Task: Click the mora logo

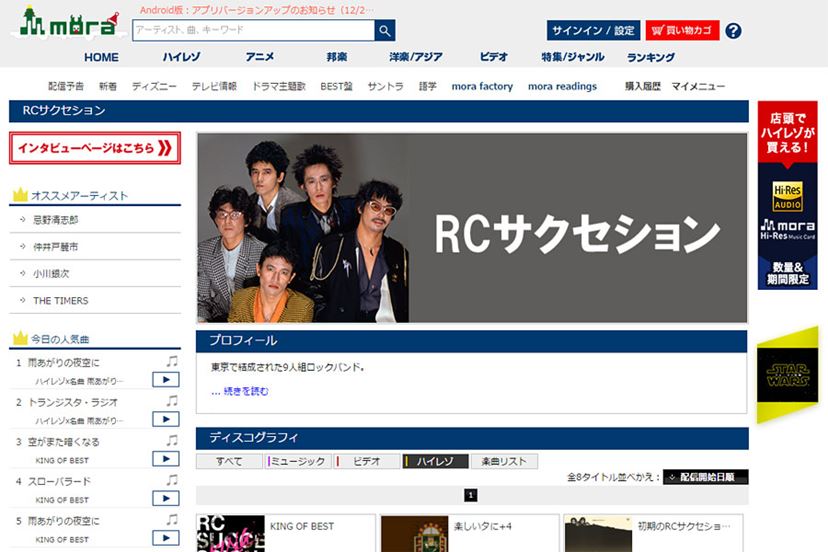Action: coord(69,23)
